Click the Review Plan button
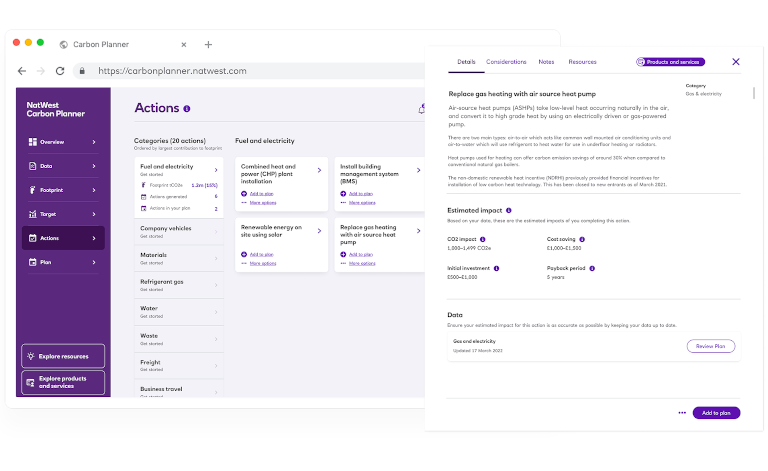Screen dimensions: 768x471 tap(711, 346)
